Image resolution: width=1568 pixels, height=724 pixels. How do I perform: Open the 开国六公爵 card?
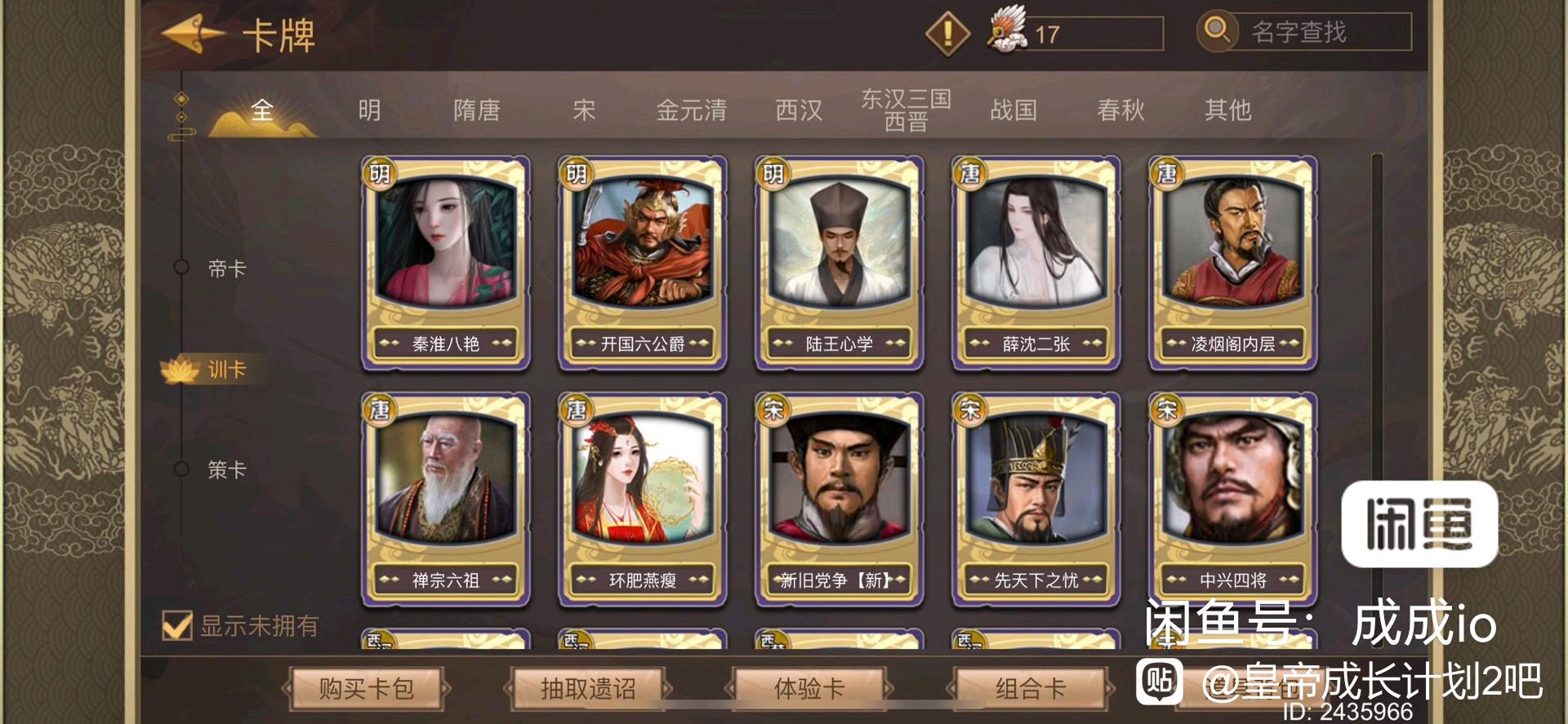(x=643, y=263)
